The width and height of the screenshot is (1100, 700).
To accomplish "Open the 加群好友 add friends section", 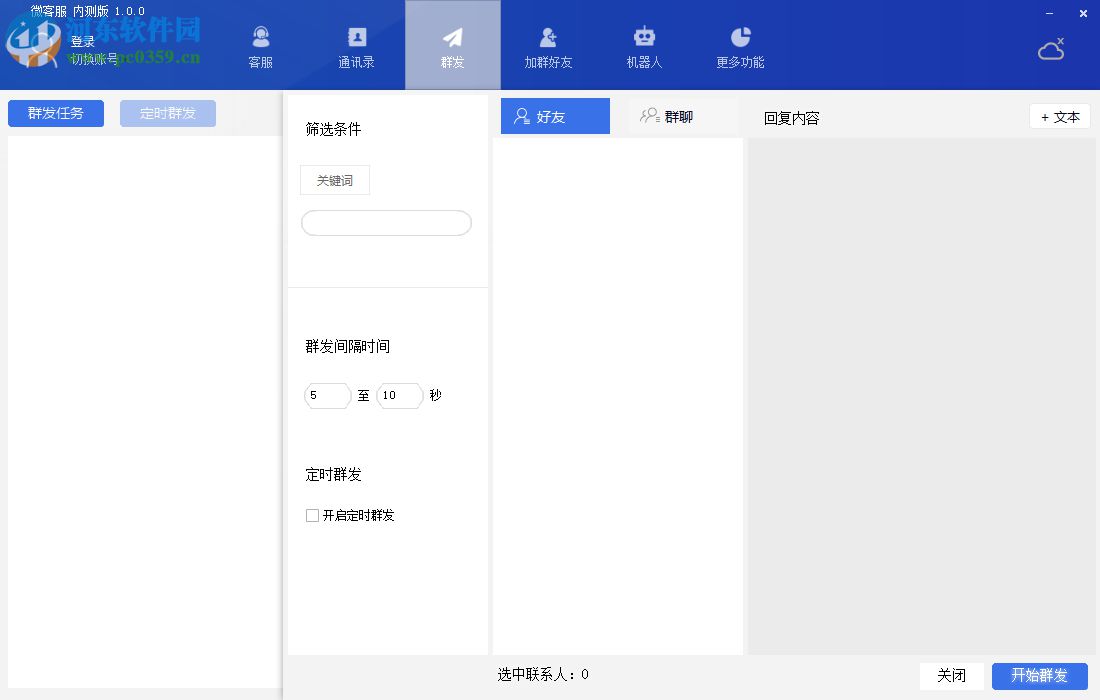I will click(549, 46).
